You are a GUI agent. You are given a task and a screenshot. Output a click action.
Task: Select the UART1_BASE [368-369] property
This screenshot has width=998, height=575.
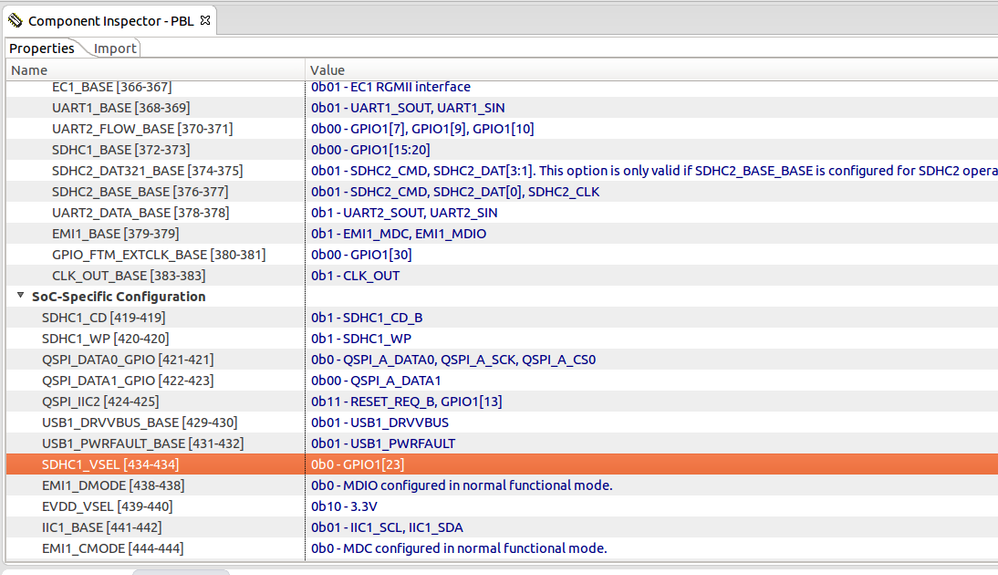click(120, 108)
